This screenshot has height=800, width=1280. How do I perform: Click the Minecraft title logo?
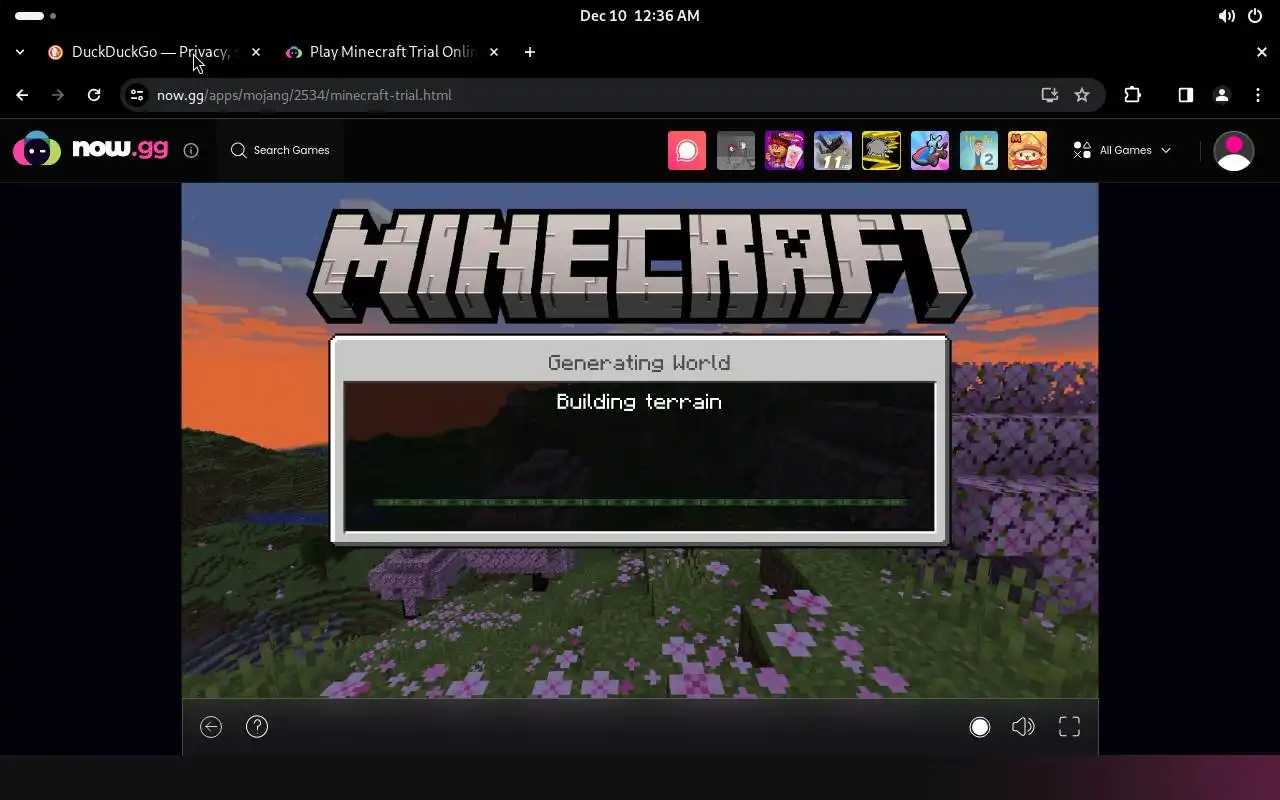pyautogui.click(x=639, y=264)
